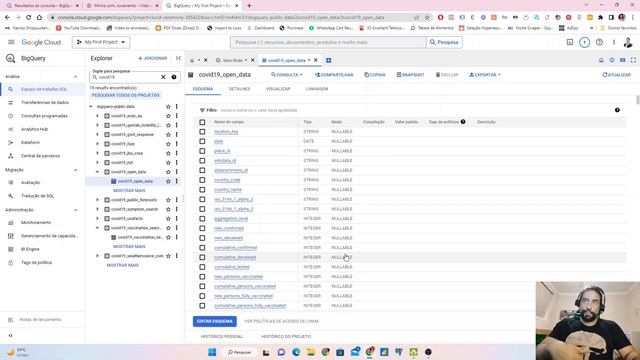The height and width of the screenshot is (360, 640).
Task: Check the country_code field checkbox
Action: coord(202,180)
